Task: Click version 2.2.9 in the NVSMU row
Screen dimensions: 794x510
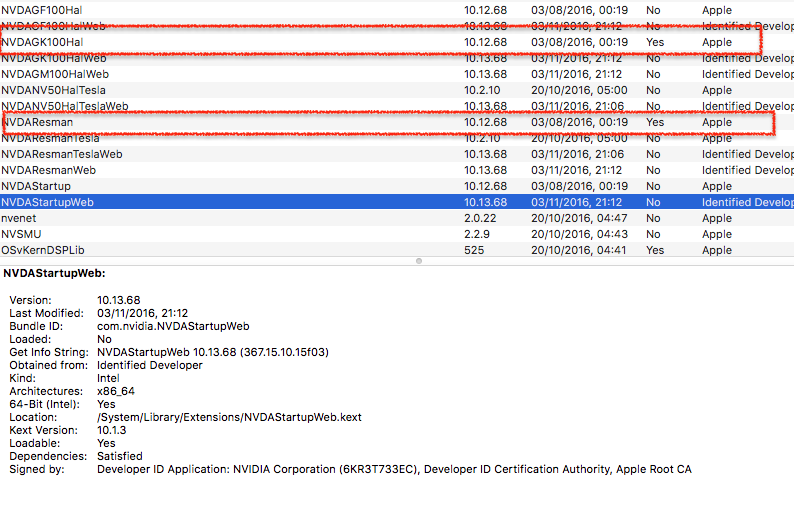Action: pos(477,234)
